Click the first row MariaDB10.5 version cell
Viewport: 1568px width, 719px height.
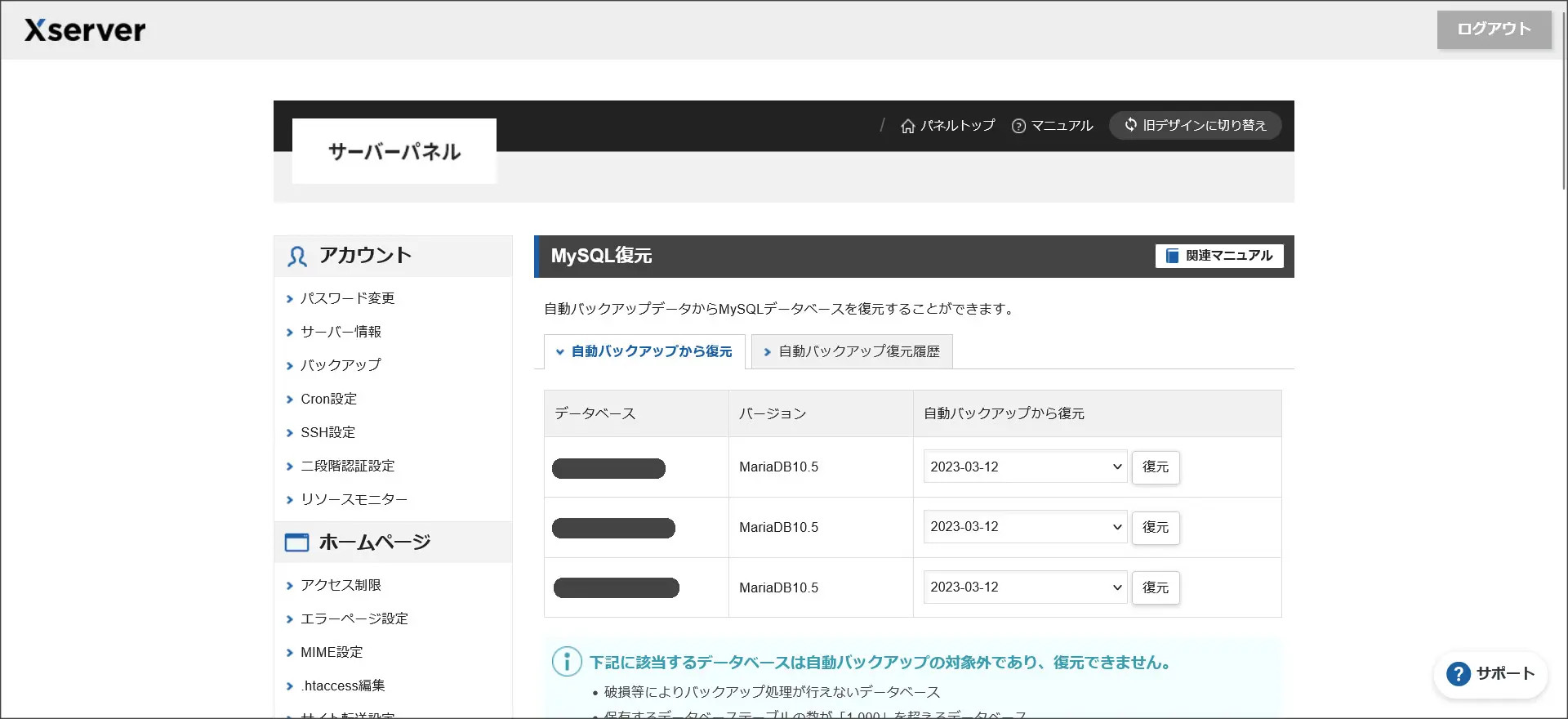821,467
